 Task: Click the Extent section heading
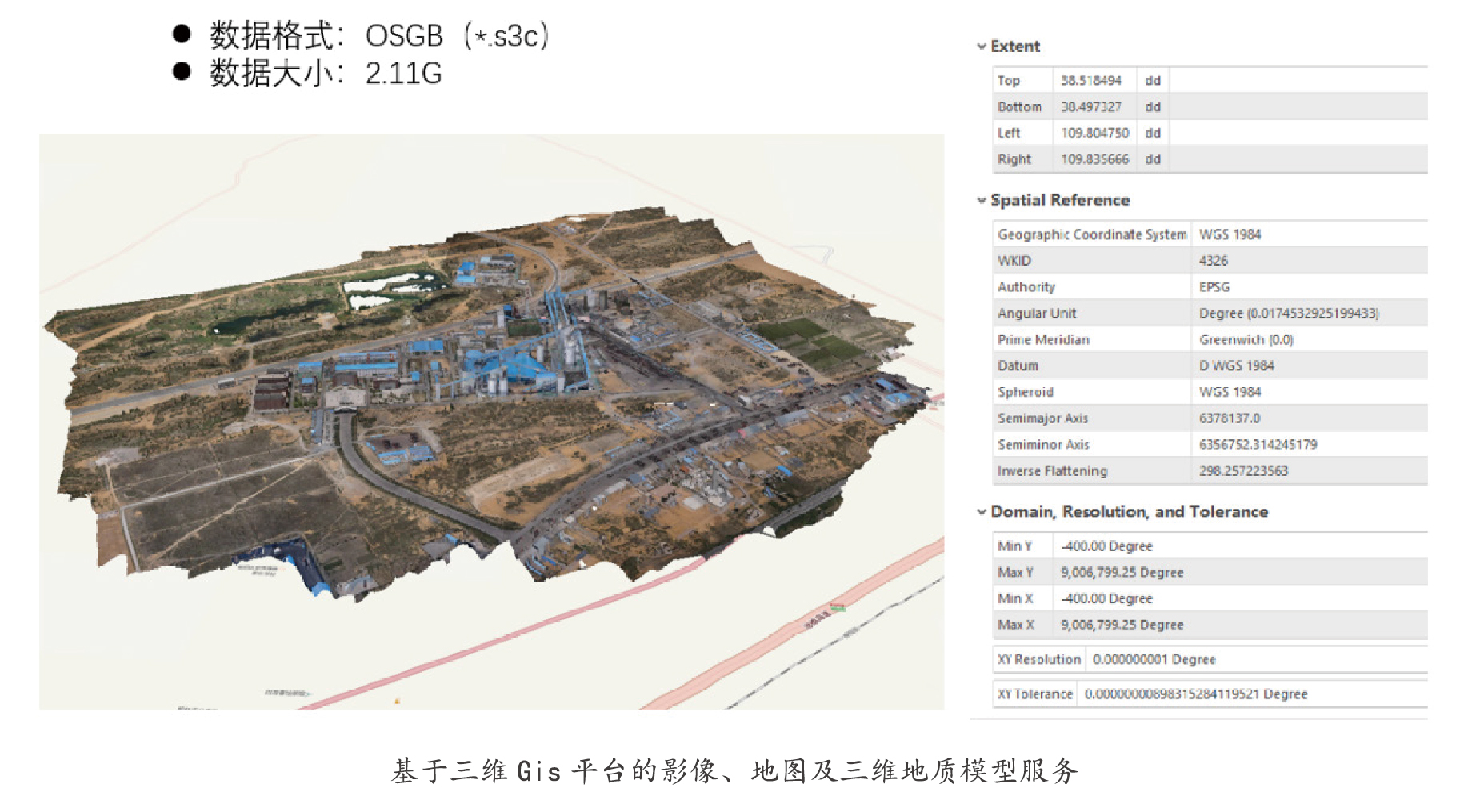tap(1014, 46)
